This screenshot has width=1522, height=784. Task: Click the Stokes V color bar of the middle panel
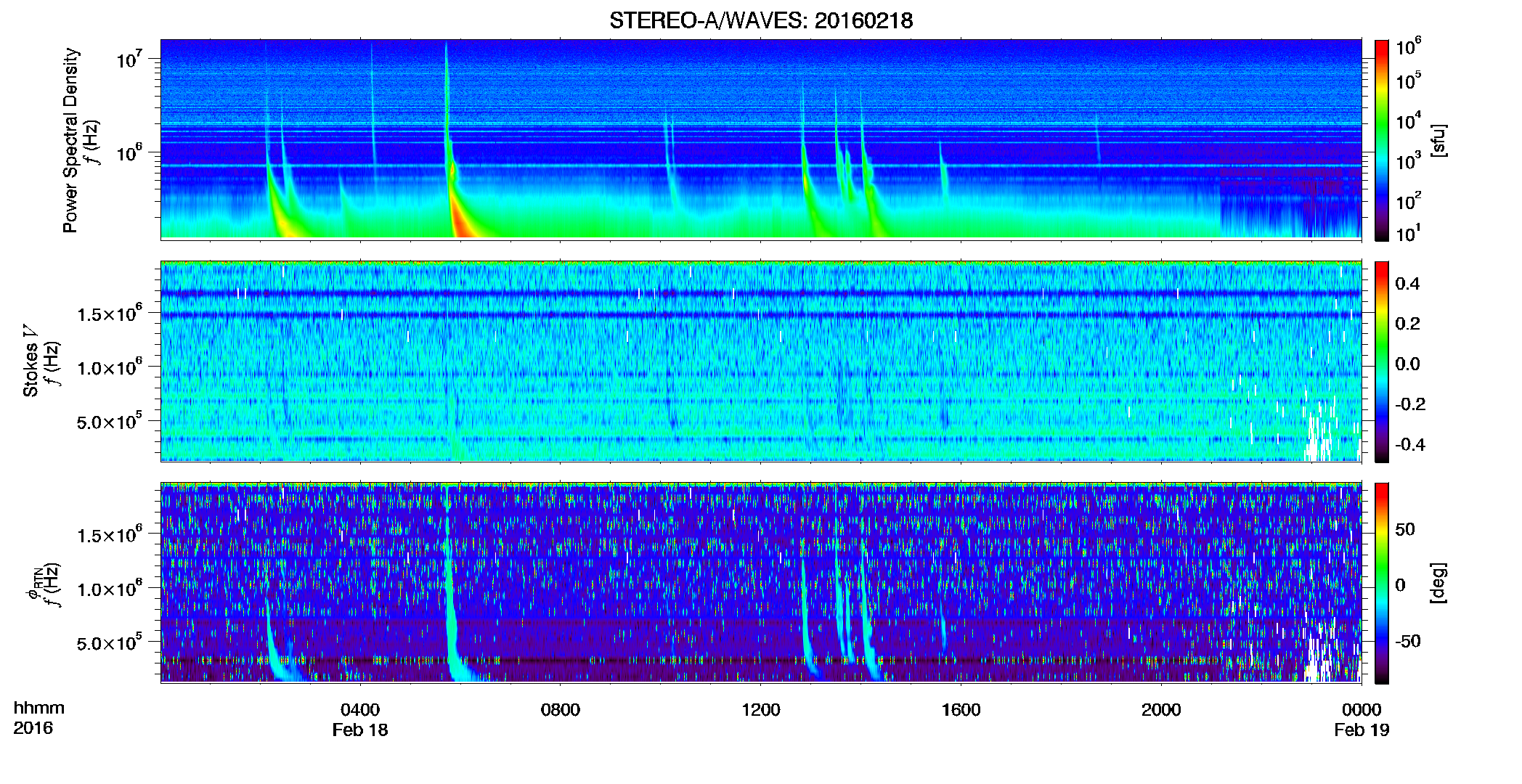point(1382,362)
